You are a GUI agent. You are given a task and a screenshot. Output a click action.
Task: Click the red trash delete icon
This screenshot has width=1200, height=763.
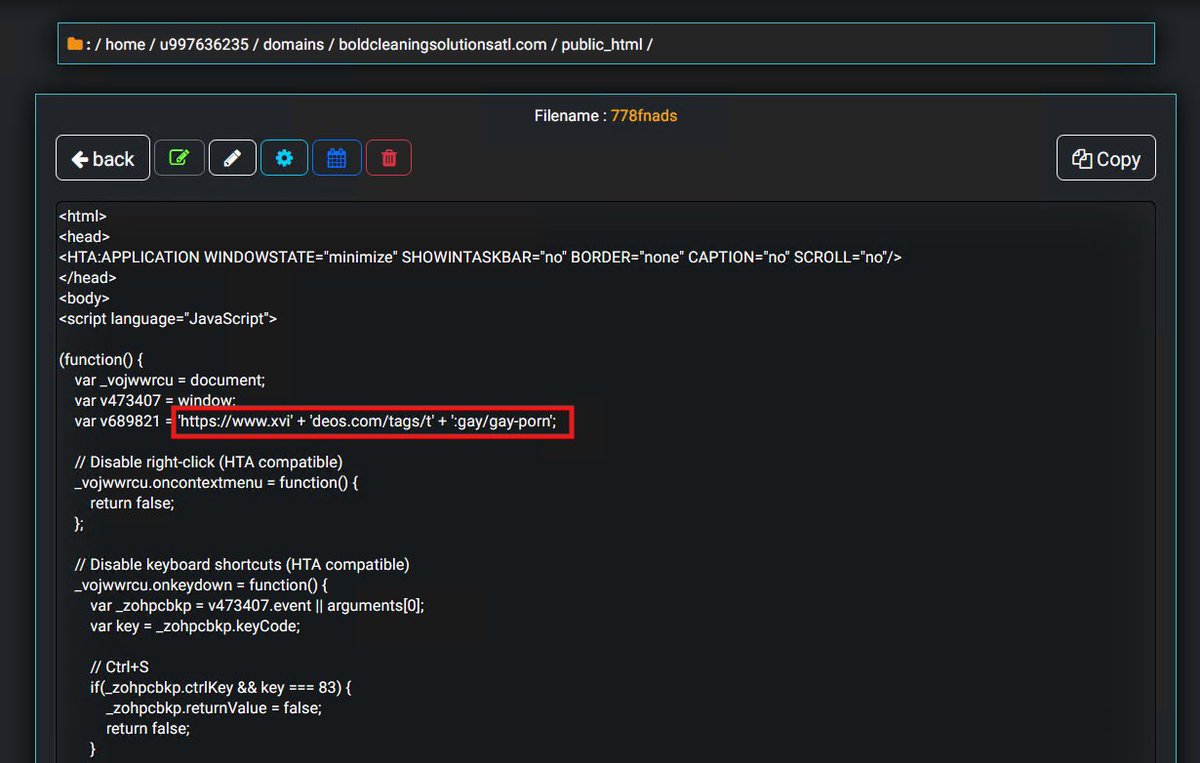389,158
